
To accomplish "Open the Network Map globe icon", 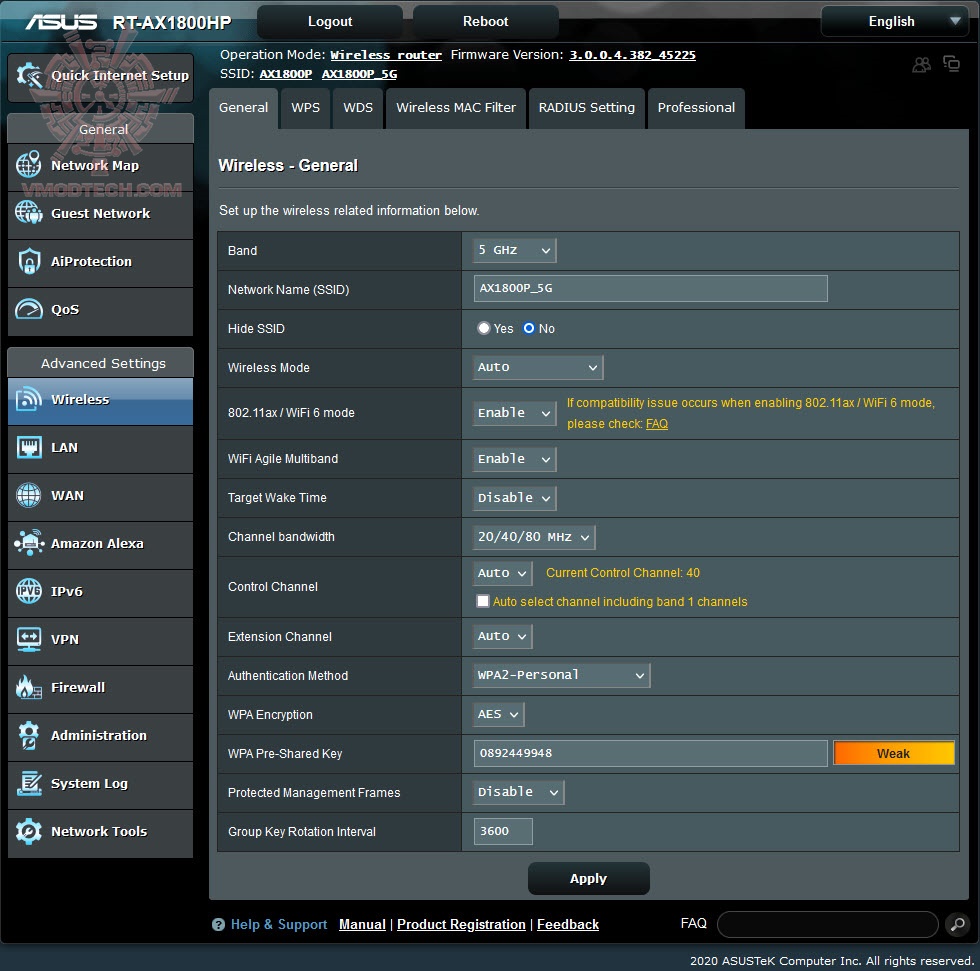I will (29, 165).
